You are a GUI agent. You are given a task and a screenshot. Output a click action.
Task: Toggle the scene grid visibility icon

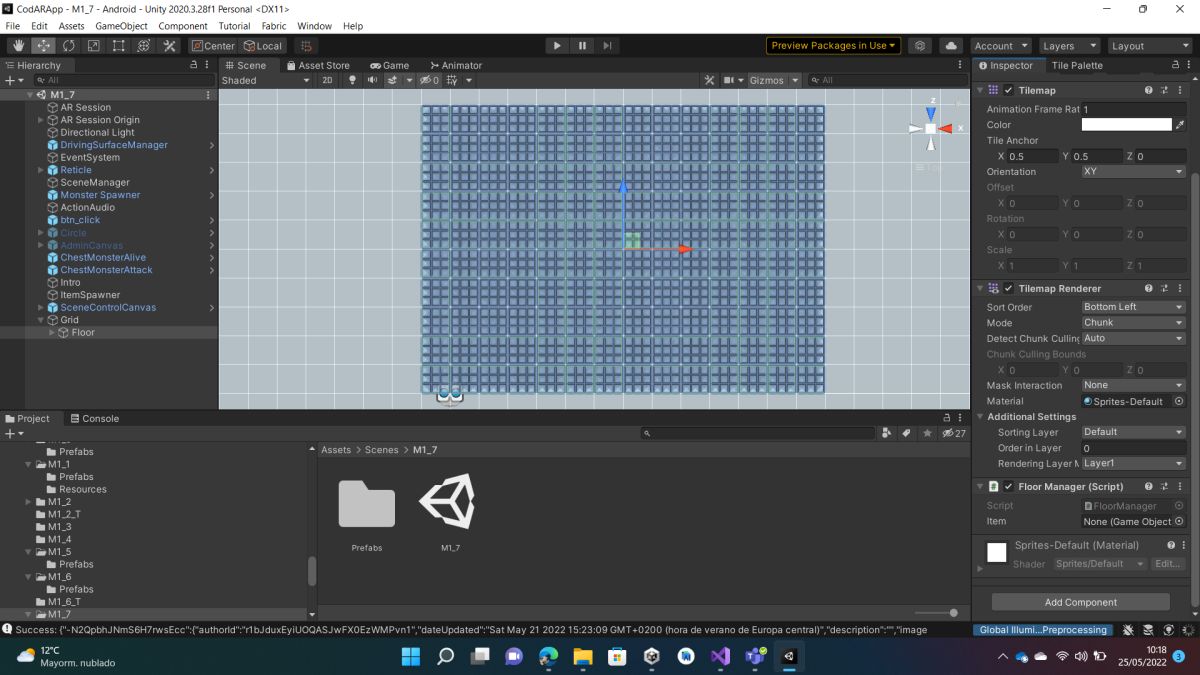coord(452,80)
